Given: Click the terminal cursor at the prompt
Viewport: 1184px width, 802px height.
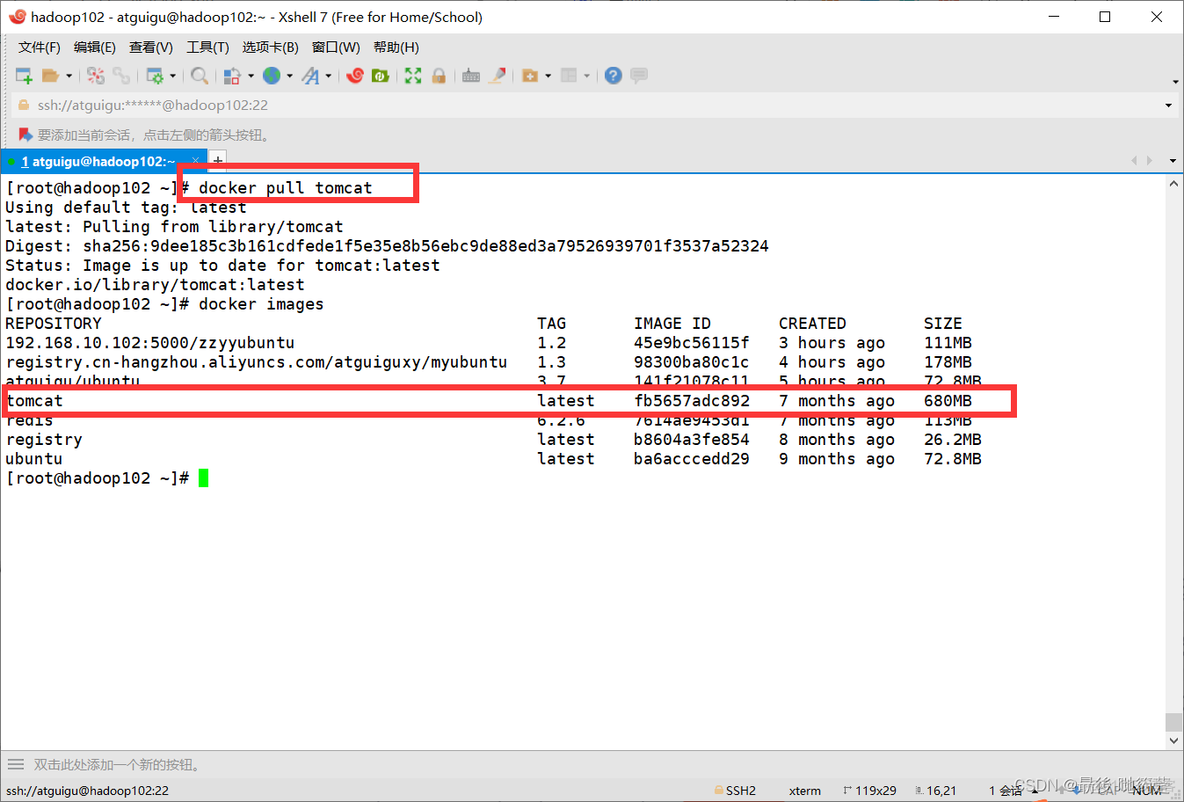Looking at the screenshot, I should coord(203,478).
